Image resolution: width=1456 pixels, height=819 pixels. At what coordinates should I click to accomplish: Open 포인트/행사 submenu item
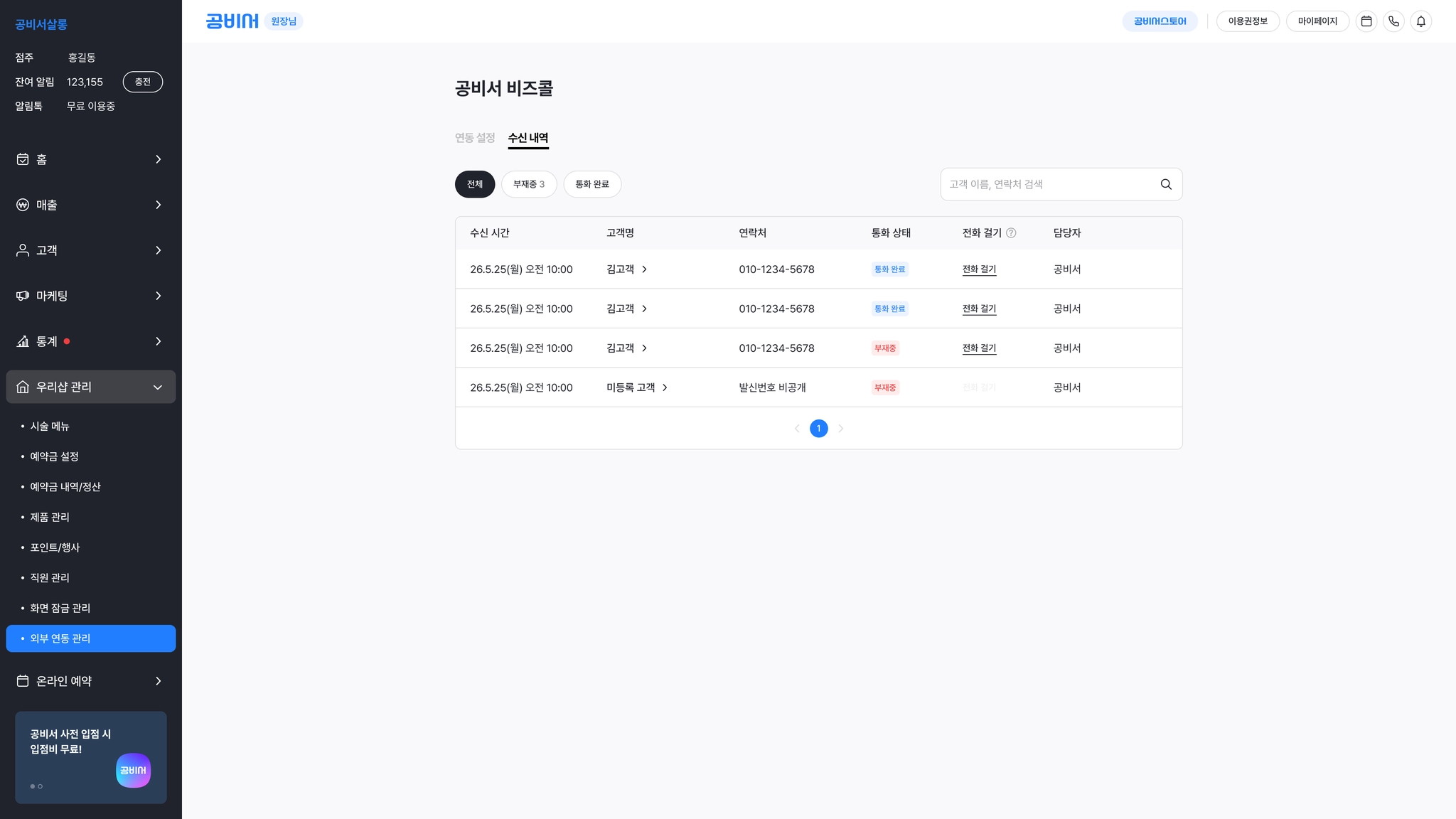tap(55, 547)
